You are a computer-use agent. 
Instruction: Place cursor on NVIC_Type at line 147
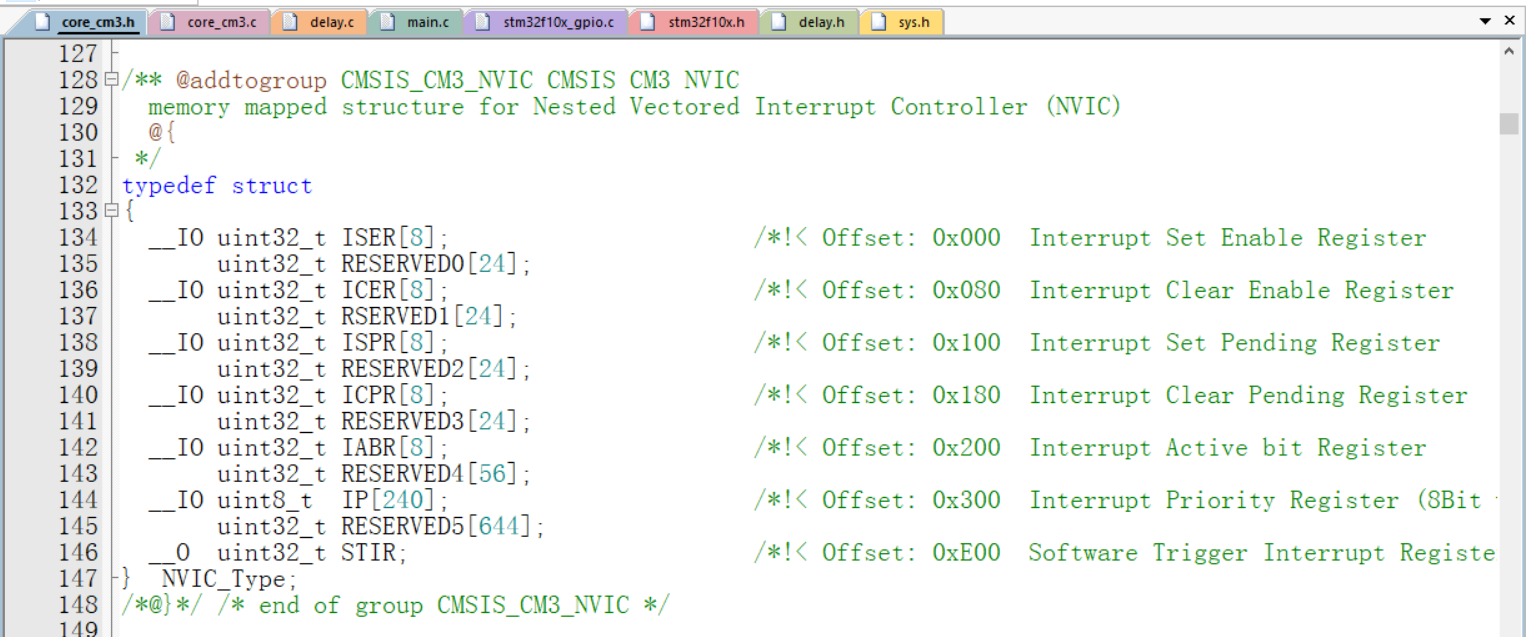pyautogui.click(x=229, y=579)
